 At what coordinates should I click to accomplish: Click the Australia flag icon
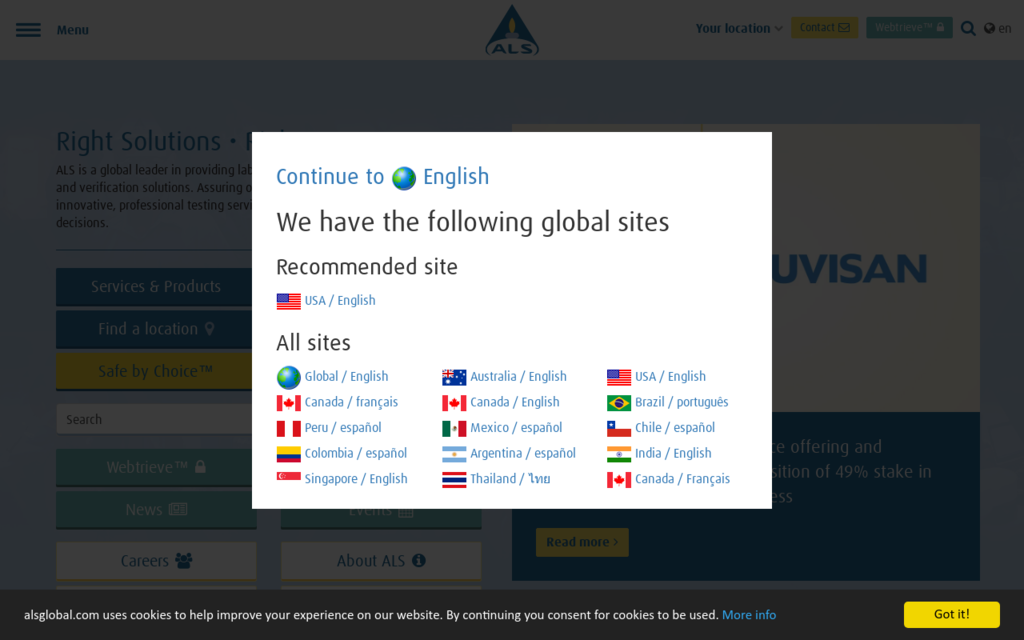(x=454, y=377)
